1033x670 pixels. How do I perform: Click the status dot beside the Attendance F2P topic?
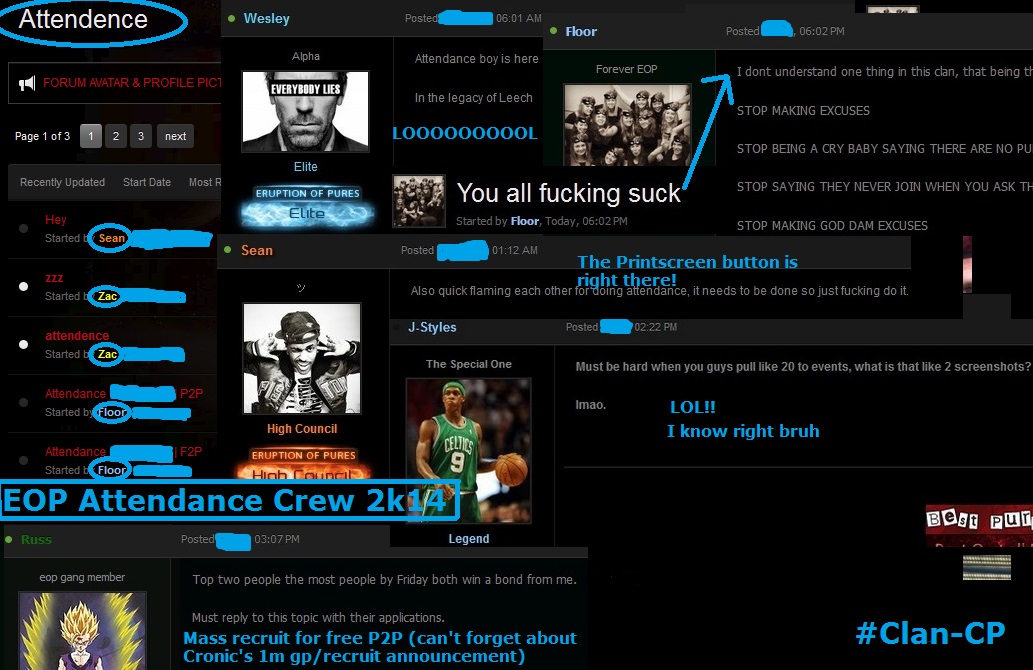pyautogui.click(x=24, y=461)
